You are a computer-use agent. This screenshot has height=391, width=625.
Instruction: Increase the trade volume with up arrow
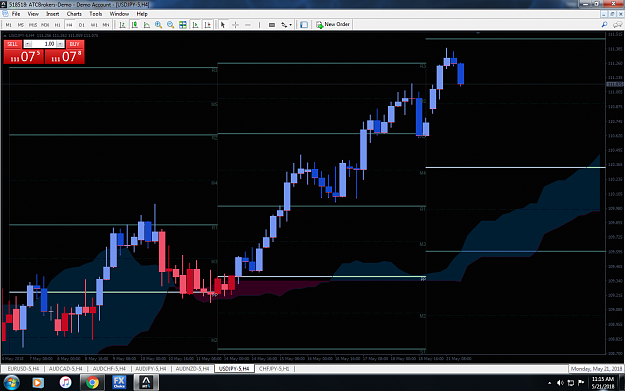click(60, 44)
